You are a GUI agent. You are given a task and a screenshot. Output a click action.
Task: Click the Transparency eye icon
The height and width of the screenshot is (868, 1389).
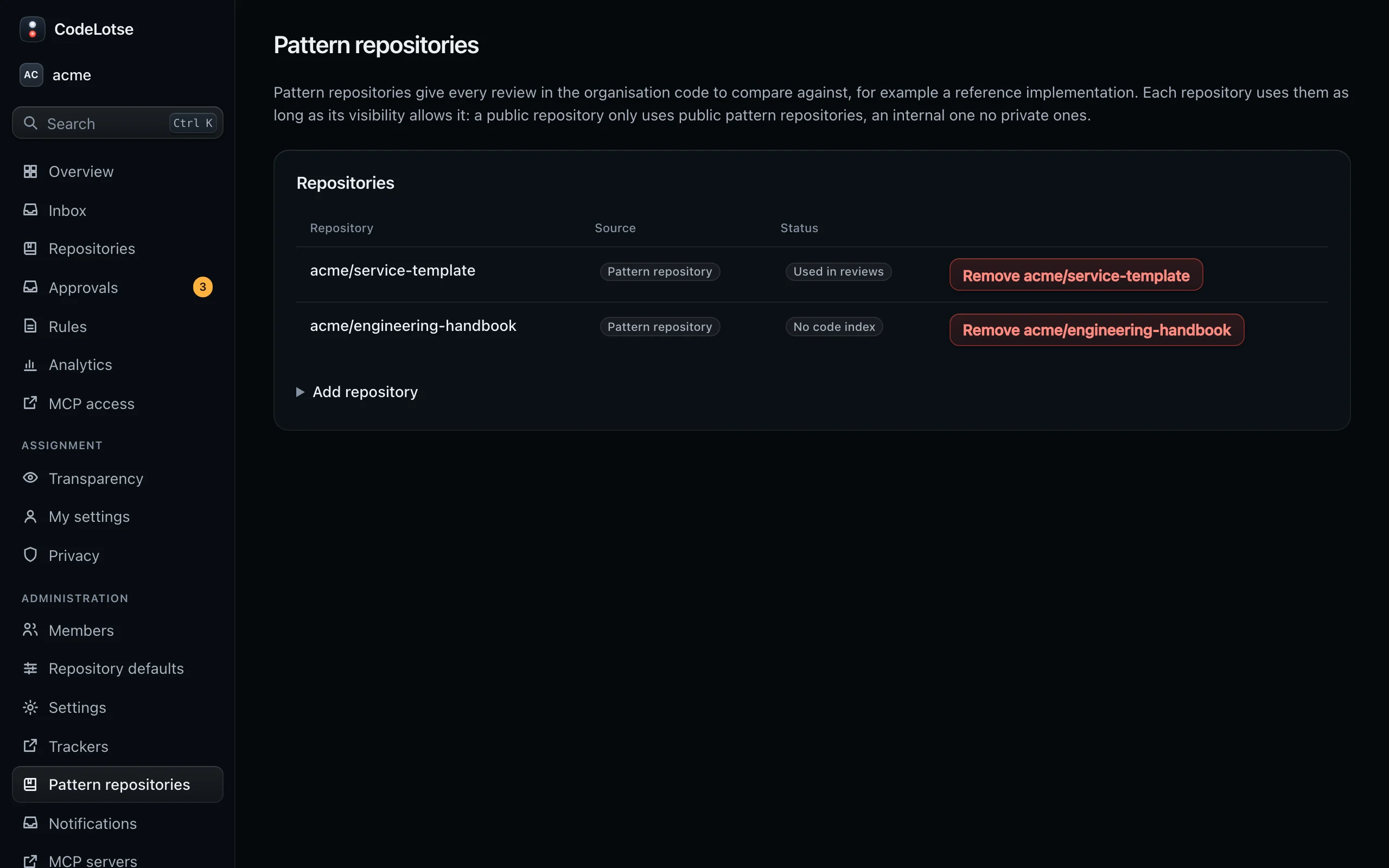pyautogui.click(x=30, y=477)
